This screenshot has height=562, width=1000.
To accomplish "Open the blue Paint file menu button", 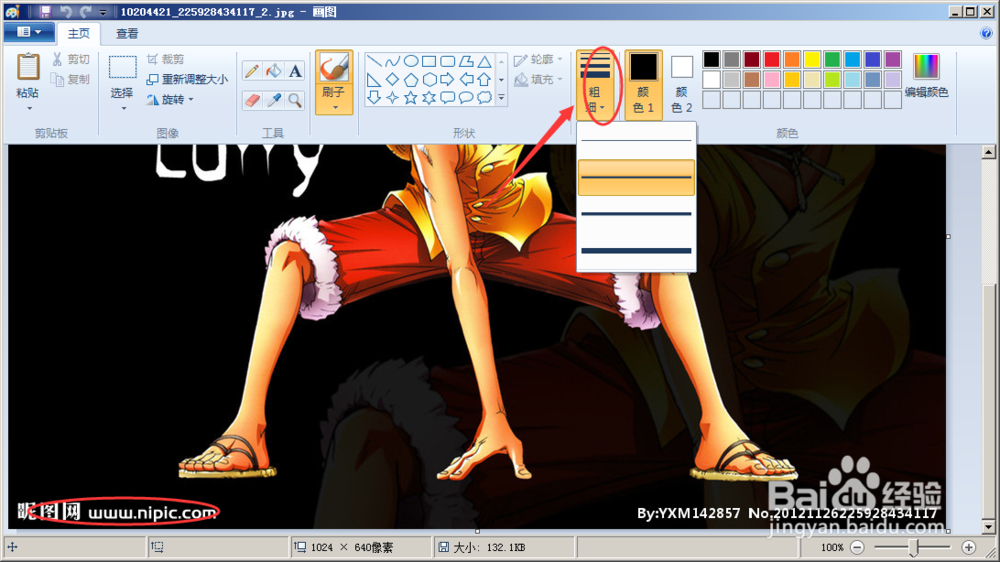I will tap(29, 32).
